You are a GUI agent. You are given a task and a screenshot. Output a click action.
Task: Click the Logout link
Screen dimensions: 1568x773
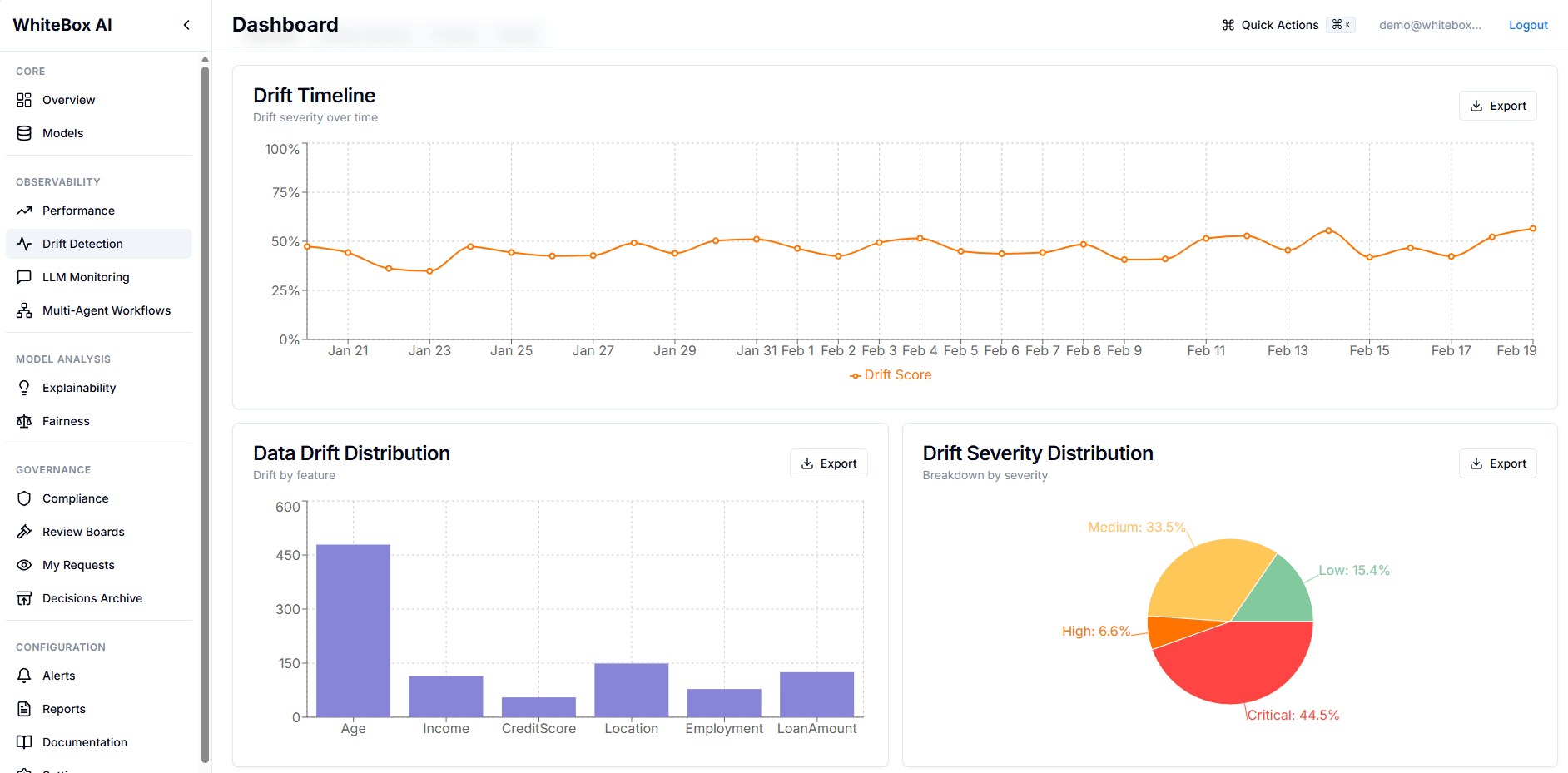point(1528,25)
